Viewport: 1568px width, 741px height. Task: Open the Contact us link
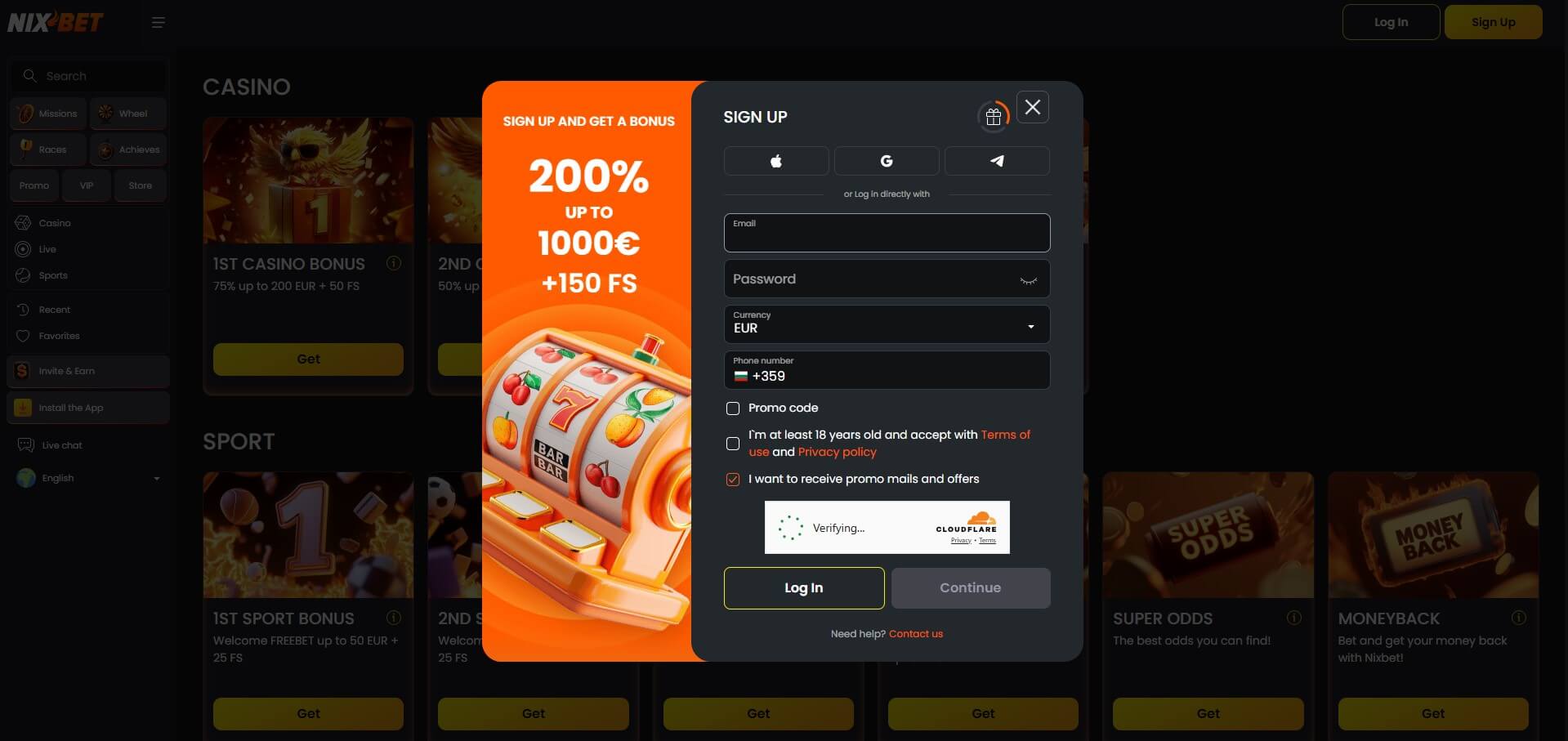pos(915,634)
